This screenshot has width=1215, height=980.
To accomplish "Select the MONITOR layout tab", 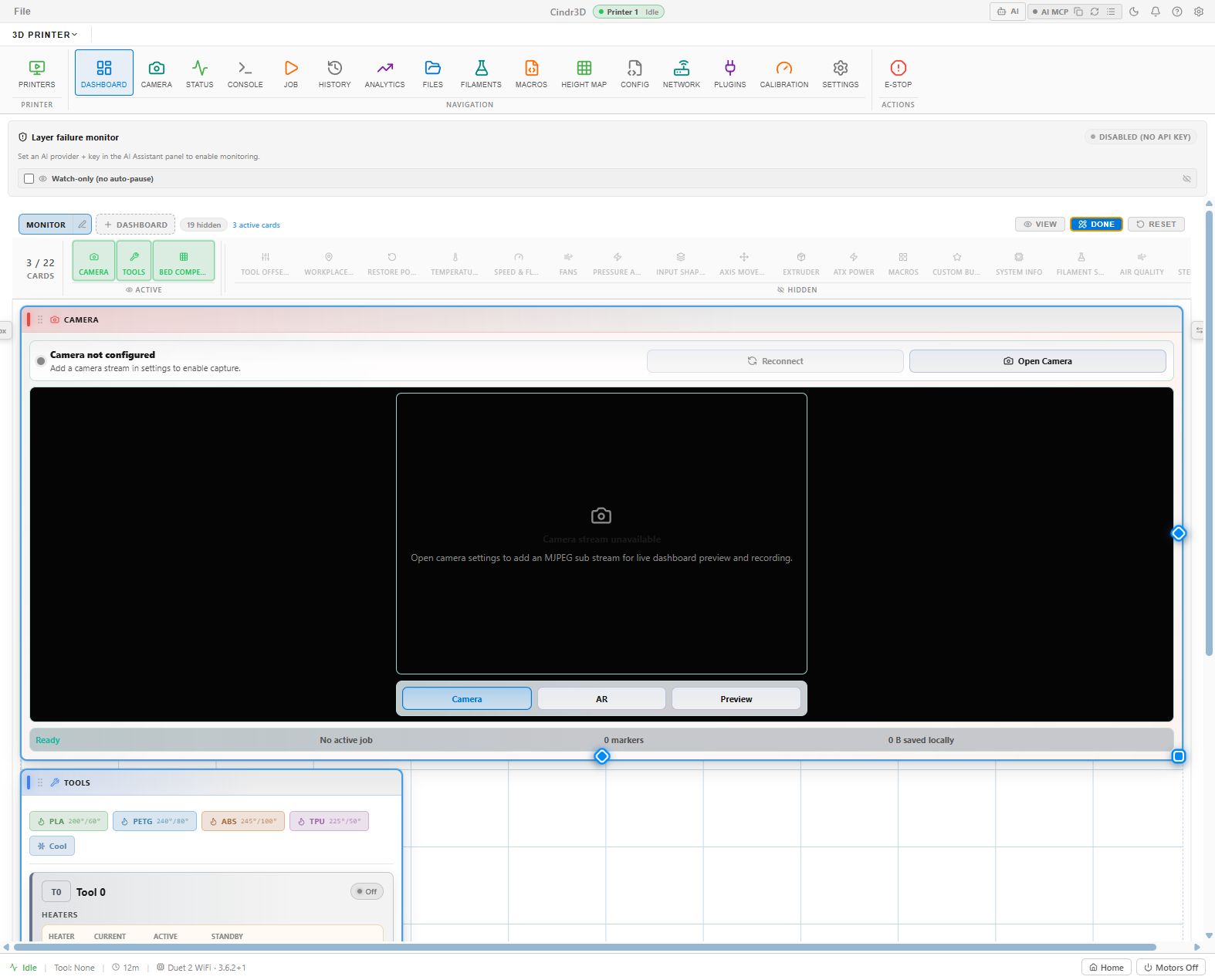I will (46, 225).
